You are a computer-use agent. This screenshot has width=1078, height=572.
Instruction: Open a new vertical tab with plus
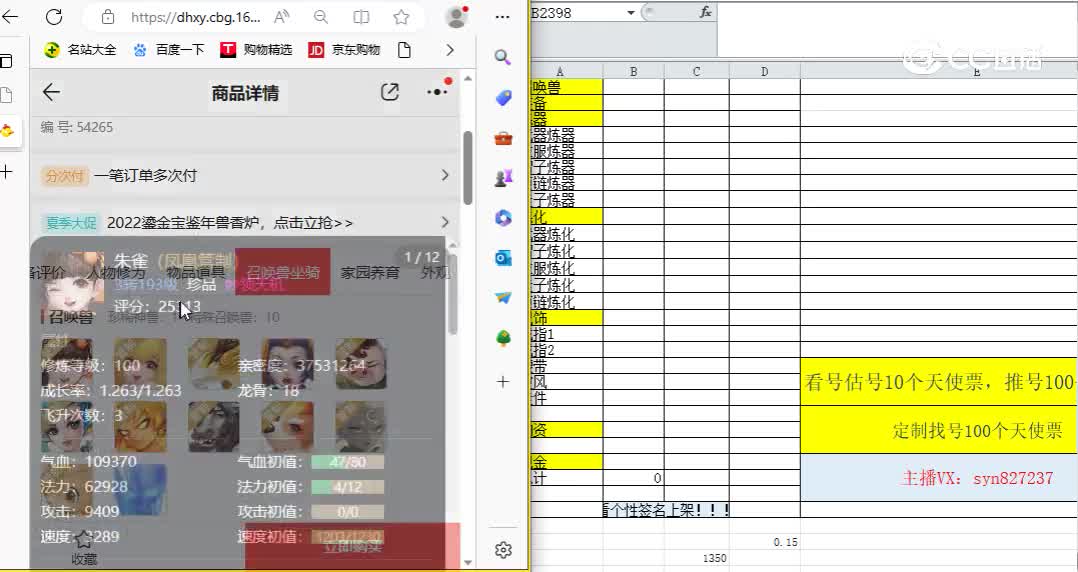tap(7, 171)
